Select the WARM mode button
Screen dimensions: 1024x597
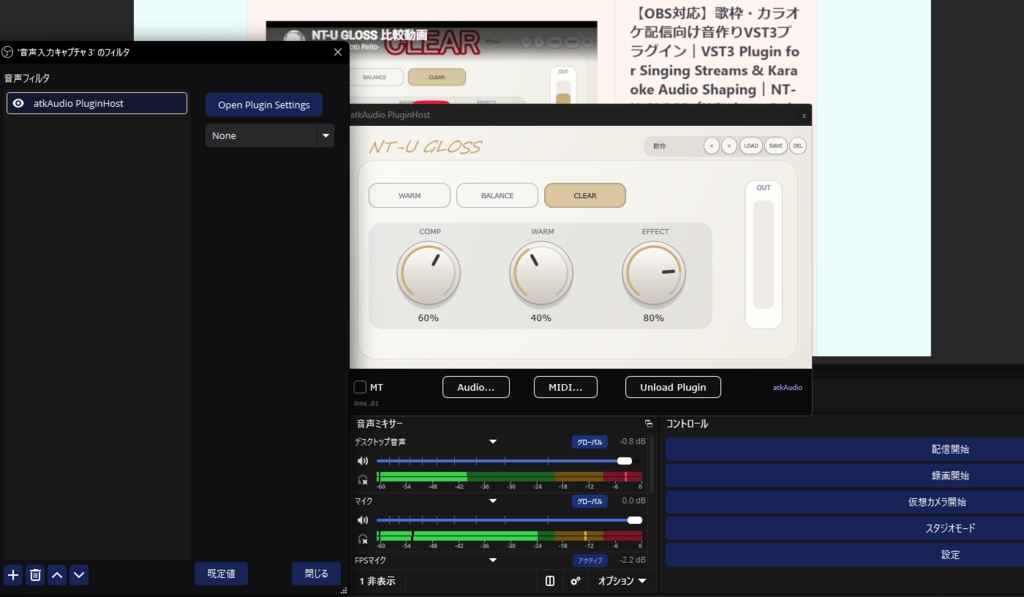pos(409,195)
